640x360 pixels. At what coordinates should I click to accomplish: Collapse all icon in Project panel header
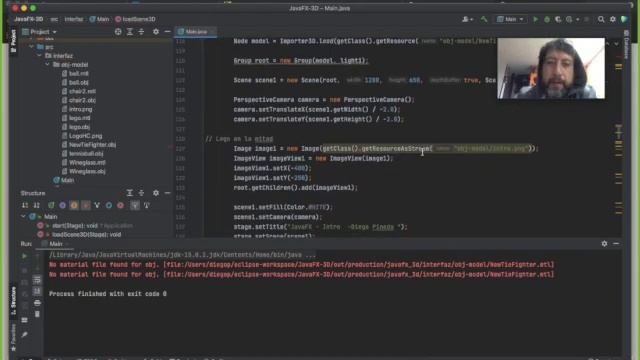[141, 31]
